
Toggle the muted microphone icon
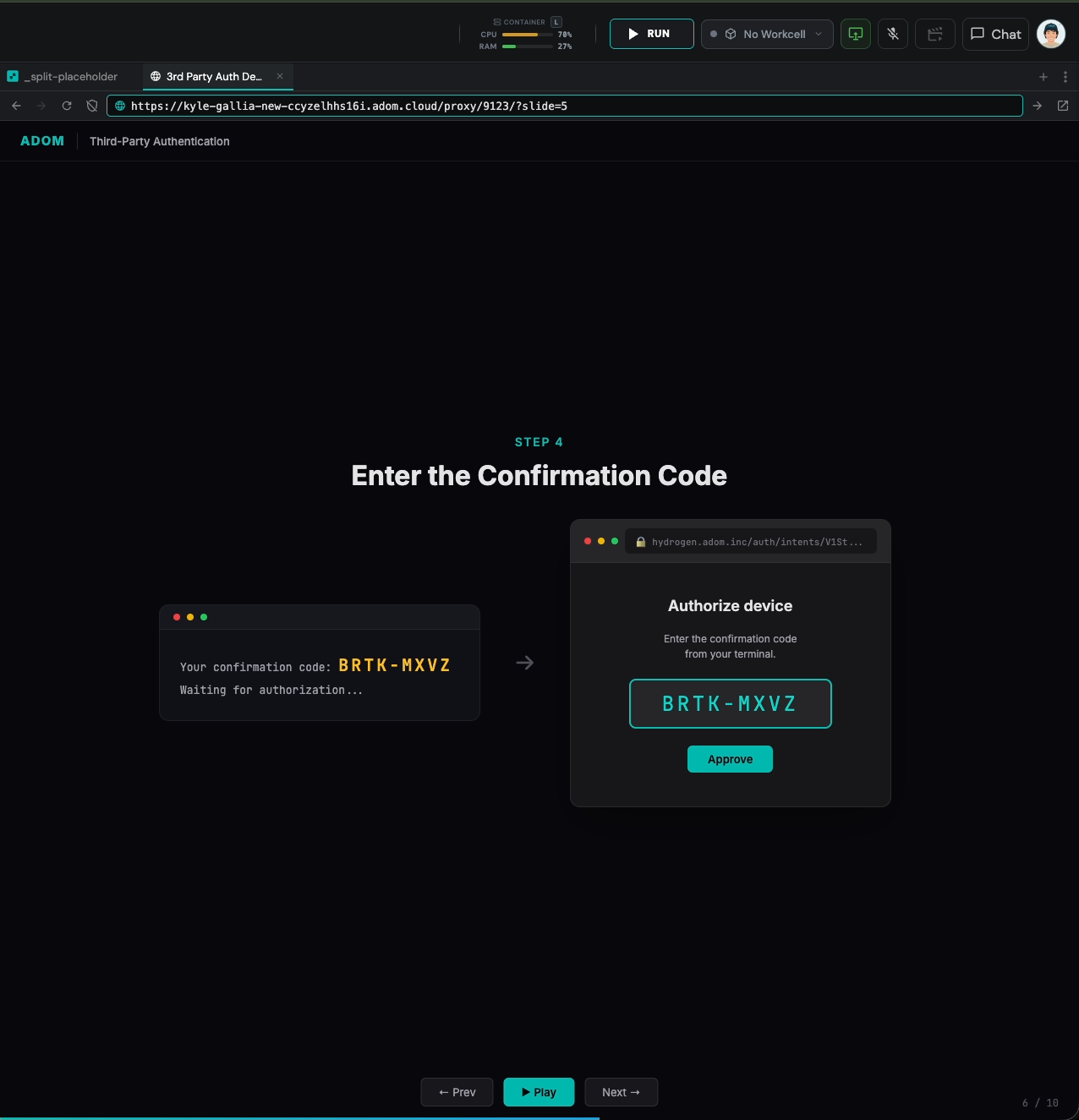click(x=893, y=34)
